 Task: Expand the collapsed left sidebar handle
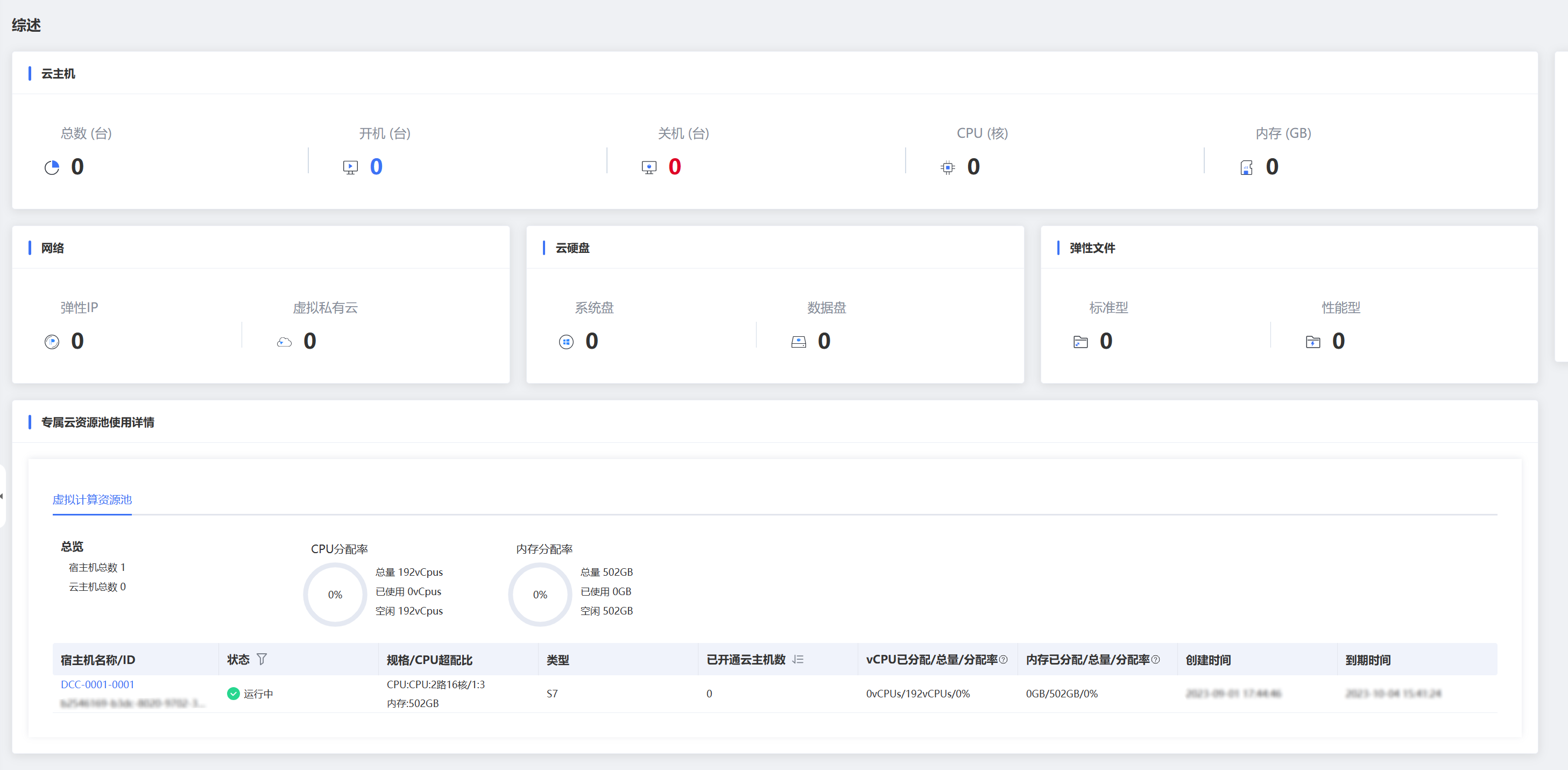pyautogui.click(x=3, y=496)
